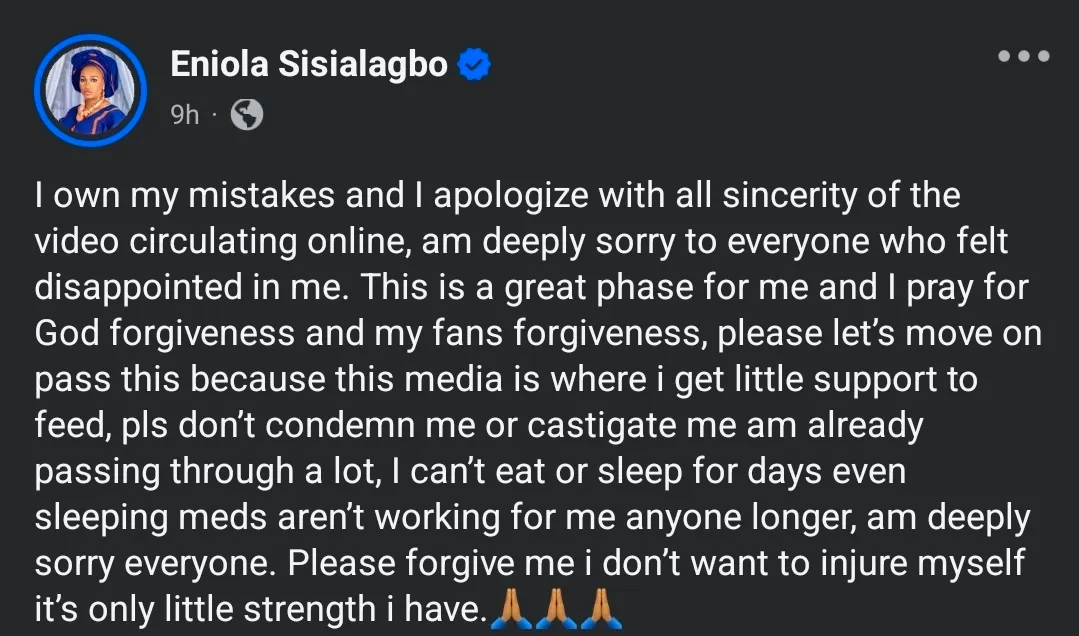Click the last praying hands emoji
This screenshot has height=636, width=1079.
(x=600, y=609)
